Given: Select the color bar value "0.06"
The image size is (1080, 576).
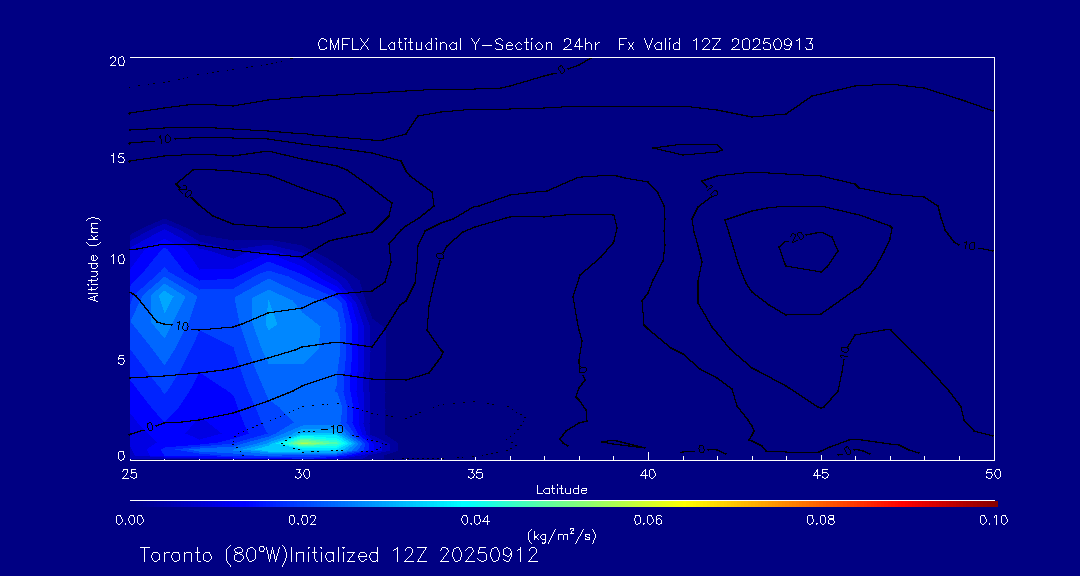Looking at the screenshot, I should pos(648,520).
